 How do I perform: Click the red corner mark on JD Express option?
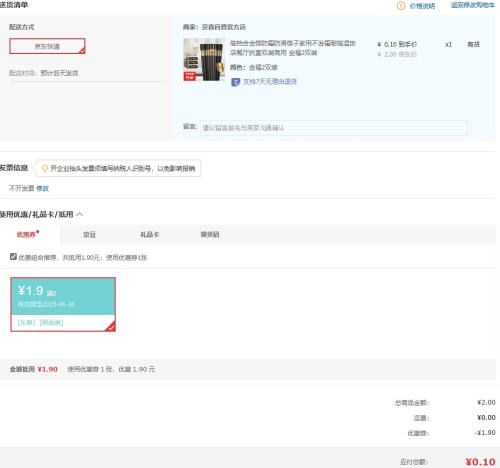[x=82, y=51]
